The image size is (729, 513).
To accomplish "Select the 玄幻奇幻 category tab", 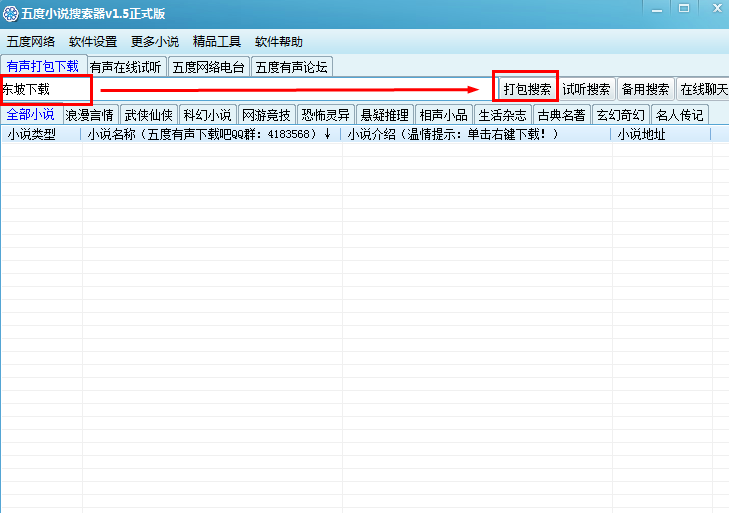I will (621, 115).
